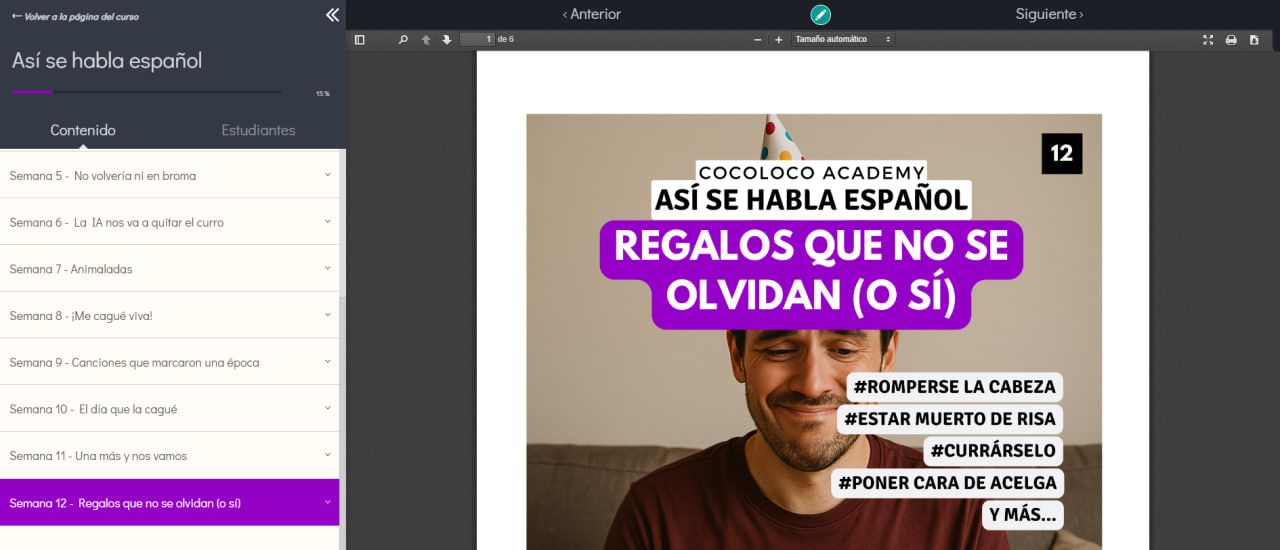Click the course progress bar

tap(146, 92)
